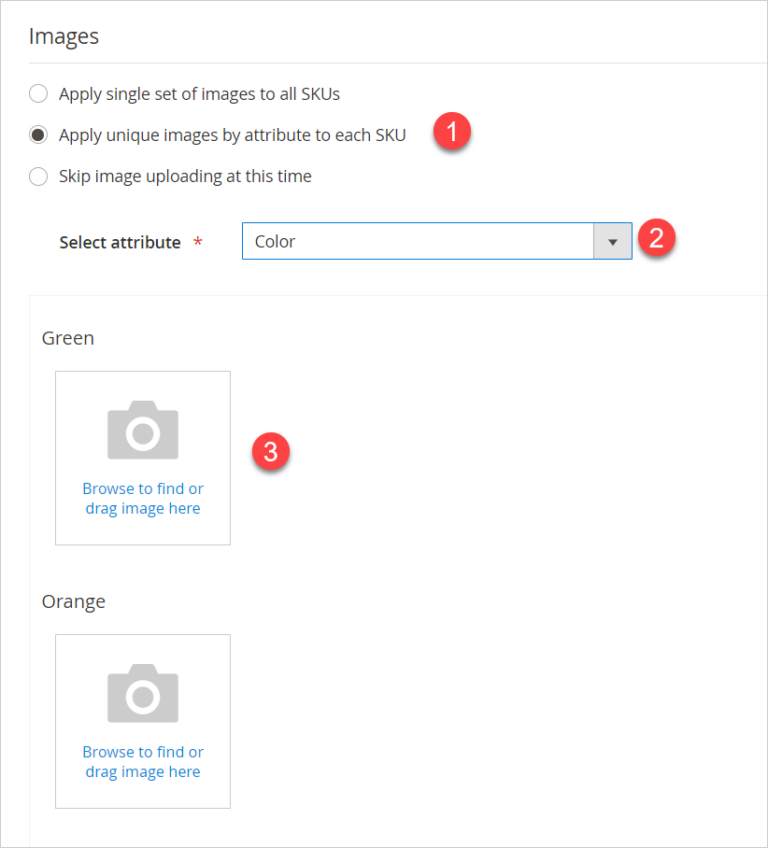Click the red number 1 marker

452,133
